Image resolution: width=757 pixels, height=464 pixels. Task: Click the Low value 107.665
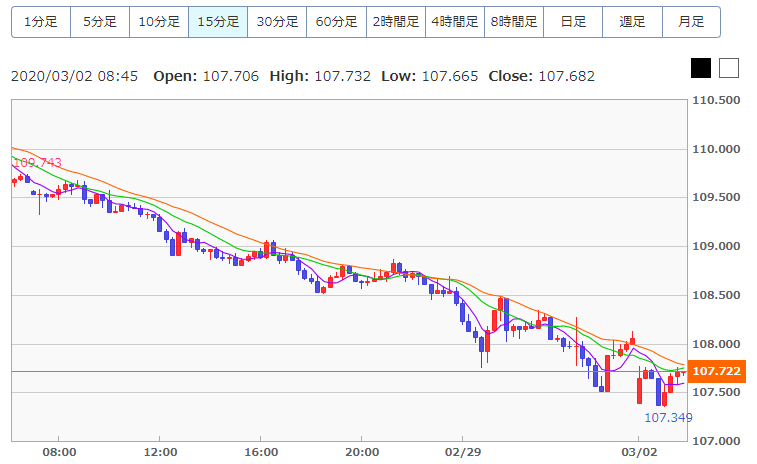(x=450, y=76)
